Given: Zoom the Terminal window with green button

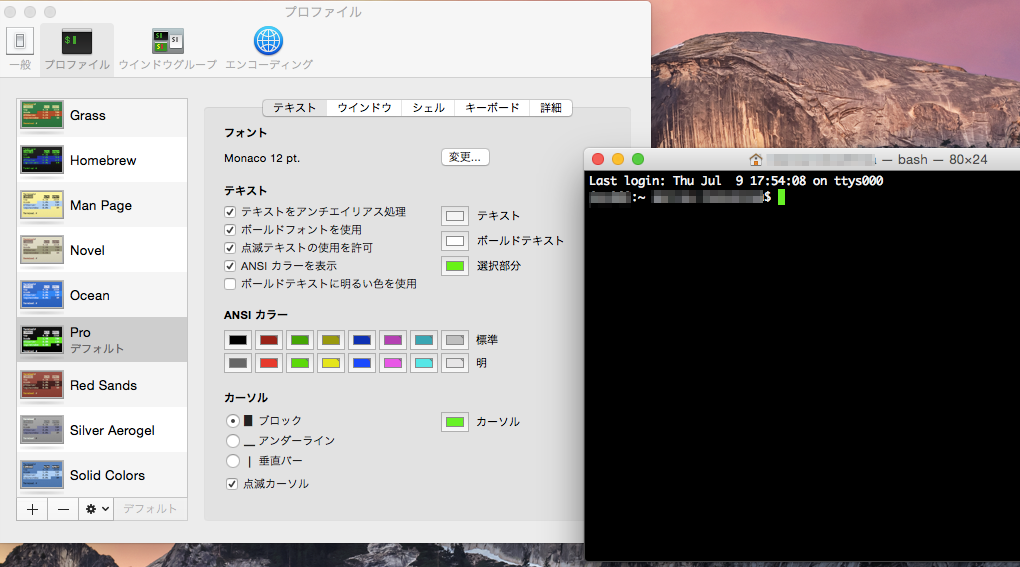Looking at the screenshot, I should (638, 159).
